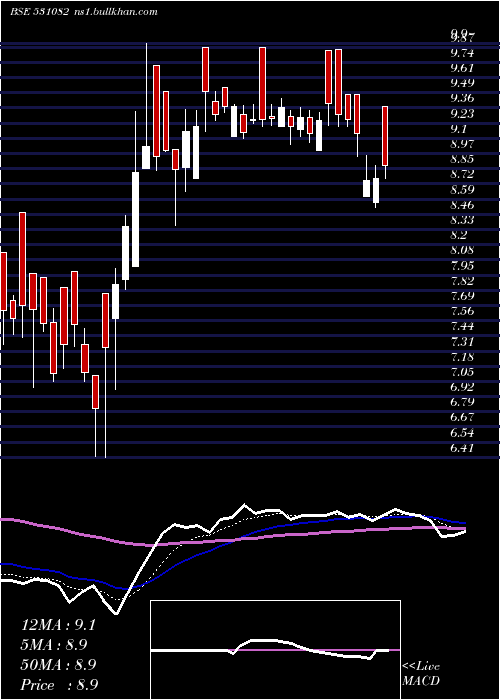500x700 pixels.
Task: Click the 9.1 price axis label
Action: pyautogui.click(x=459, y=129)
